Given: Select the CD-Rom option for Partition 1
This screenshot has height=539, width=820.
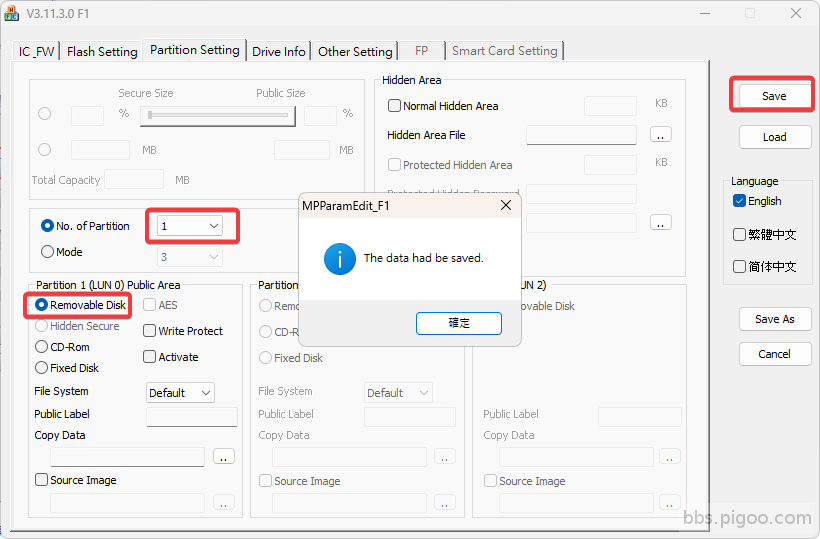Looking at the screenshot, I should (42, 347).
